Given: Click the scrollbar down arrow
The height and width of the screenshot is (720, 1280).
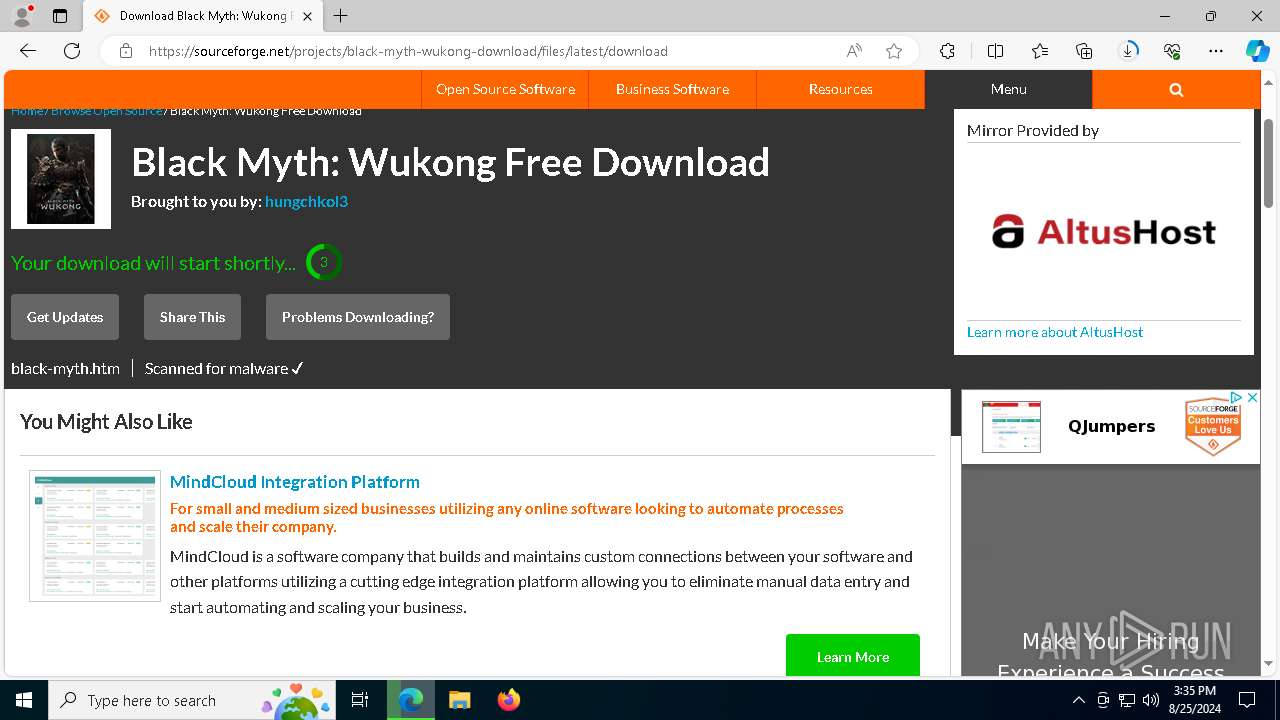Looking at the screenshot, I should click(x=1269, y=663).
